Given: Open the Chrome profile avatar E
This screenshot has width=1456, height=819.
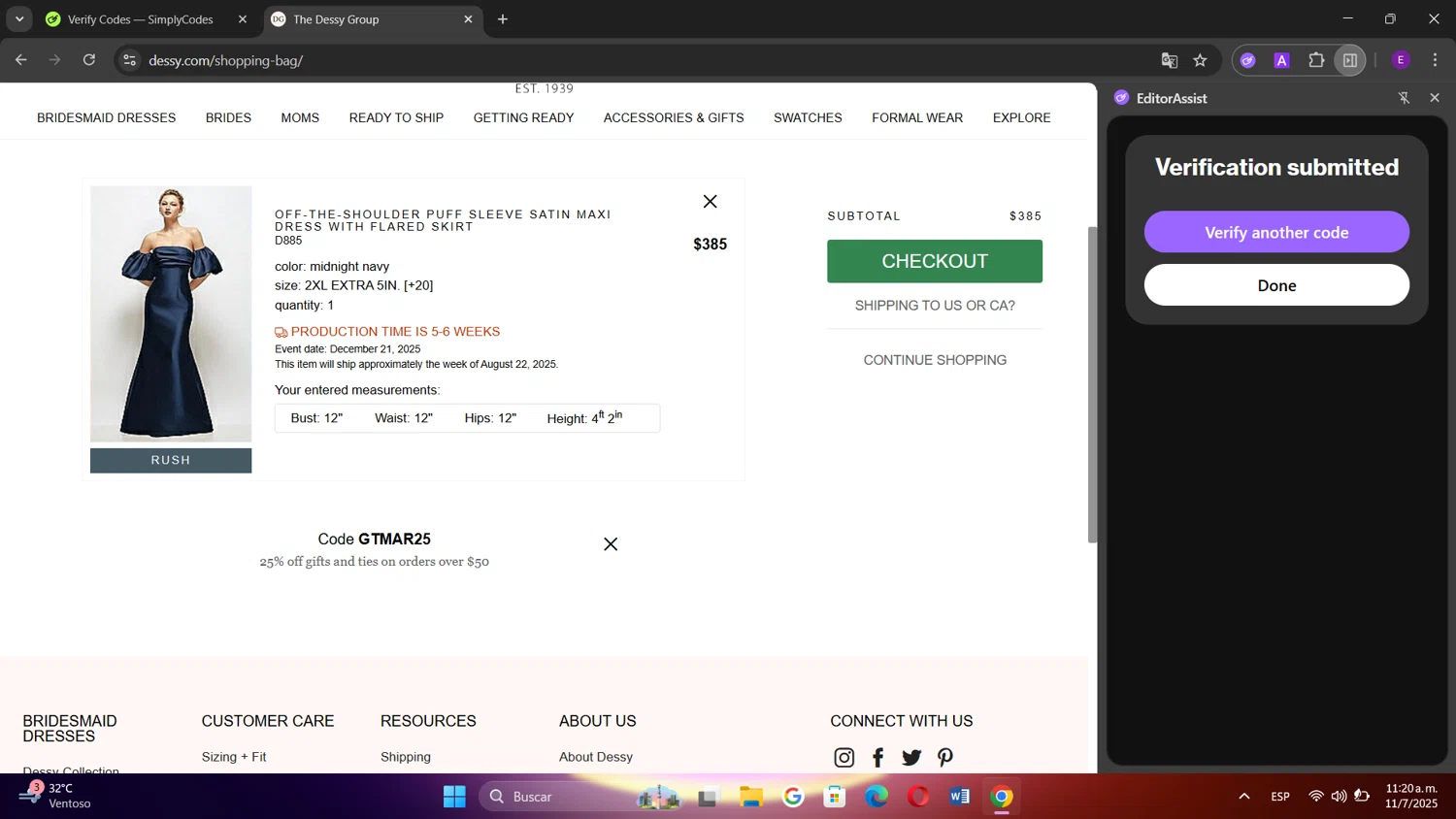Looking at the screenshot, I should pyautogui.click(x=1401, y=60).
